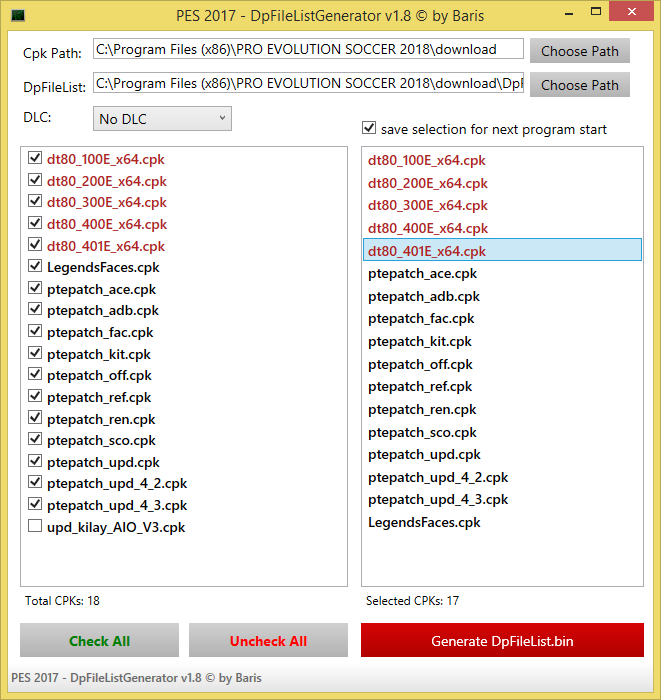Image resolution: width=661 pixels, height=700 pixels.
Task: Uncheck ptepatch_upd_4_2.cpk checkbox
Action: [35, 483]
